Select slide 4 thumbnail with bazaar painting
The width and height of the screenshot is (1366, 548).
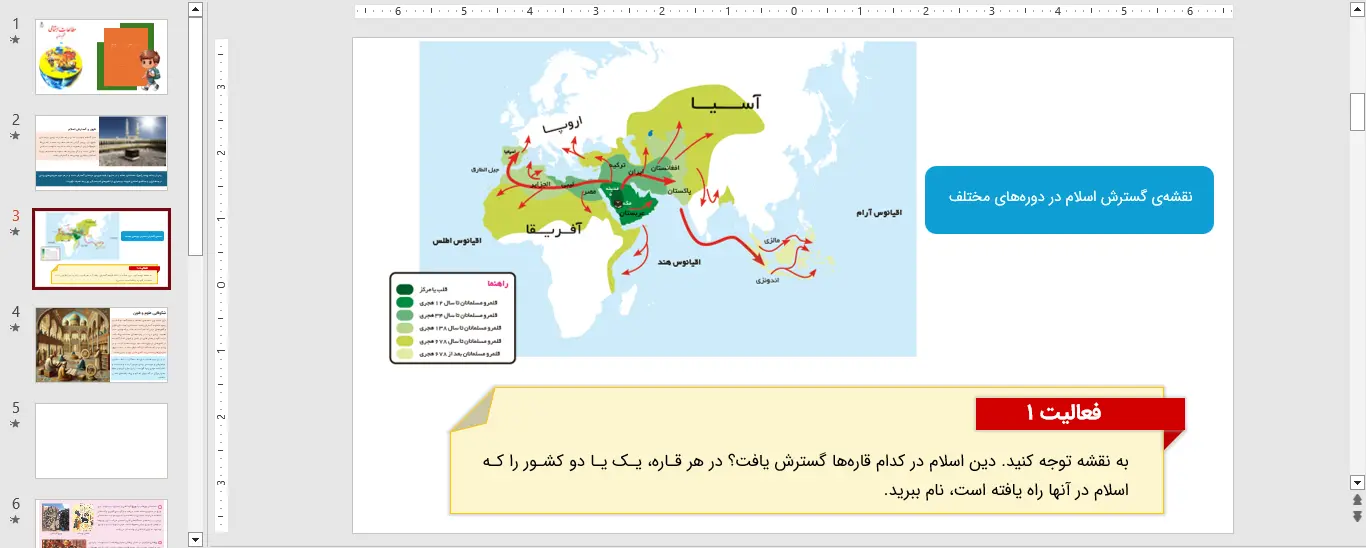click(101, 345)
